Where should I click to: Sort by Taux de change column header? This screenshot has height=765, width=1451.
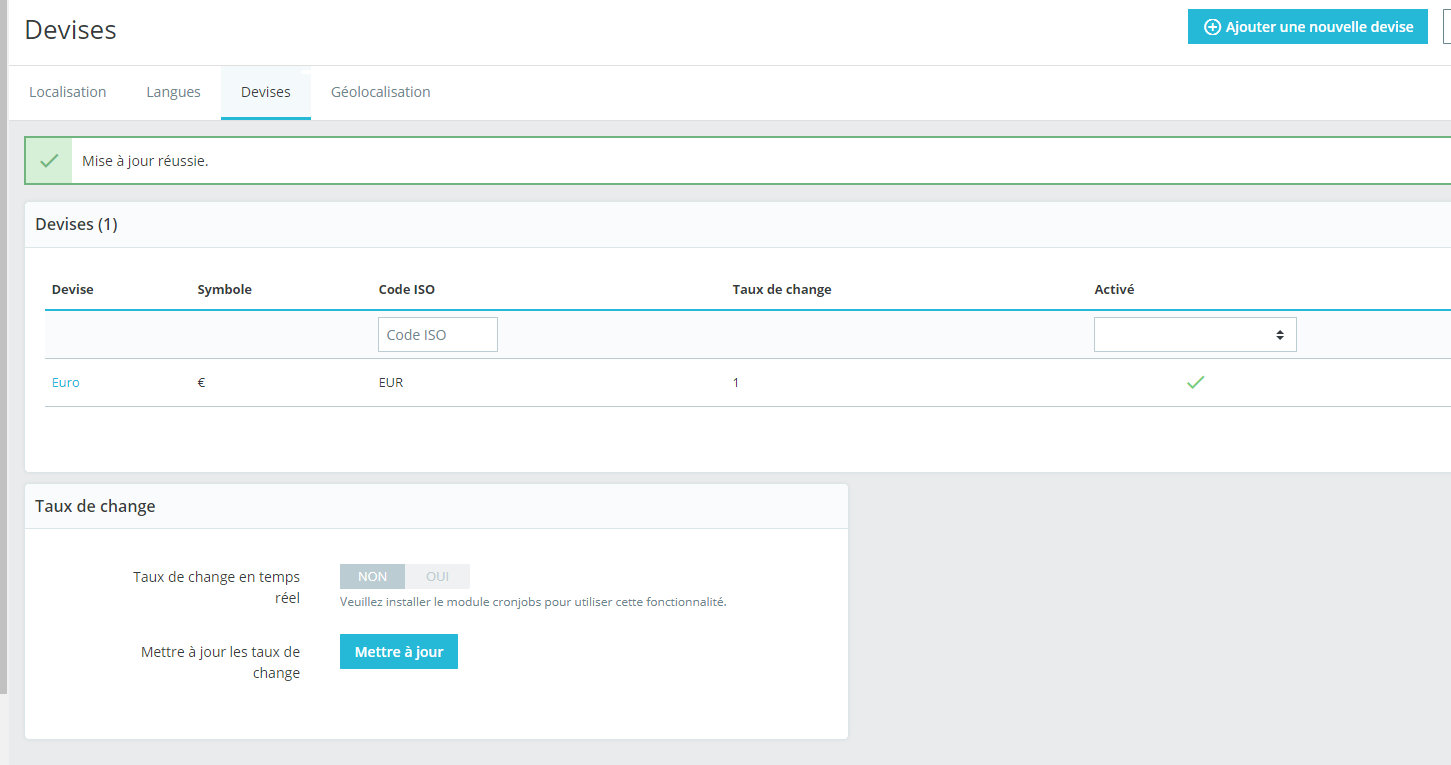pos(782,289)
